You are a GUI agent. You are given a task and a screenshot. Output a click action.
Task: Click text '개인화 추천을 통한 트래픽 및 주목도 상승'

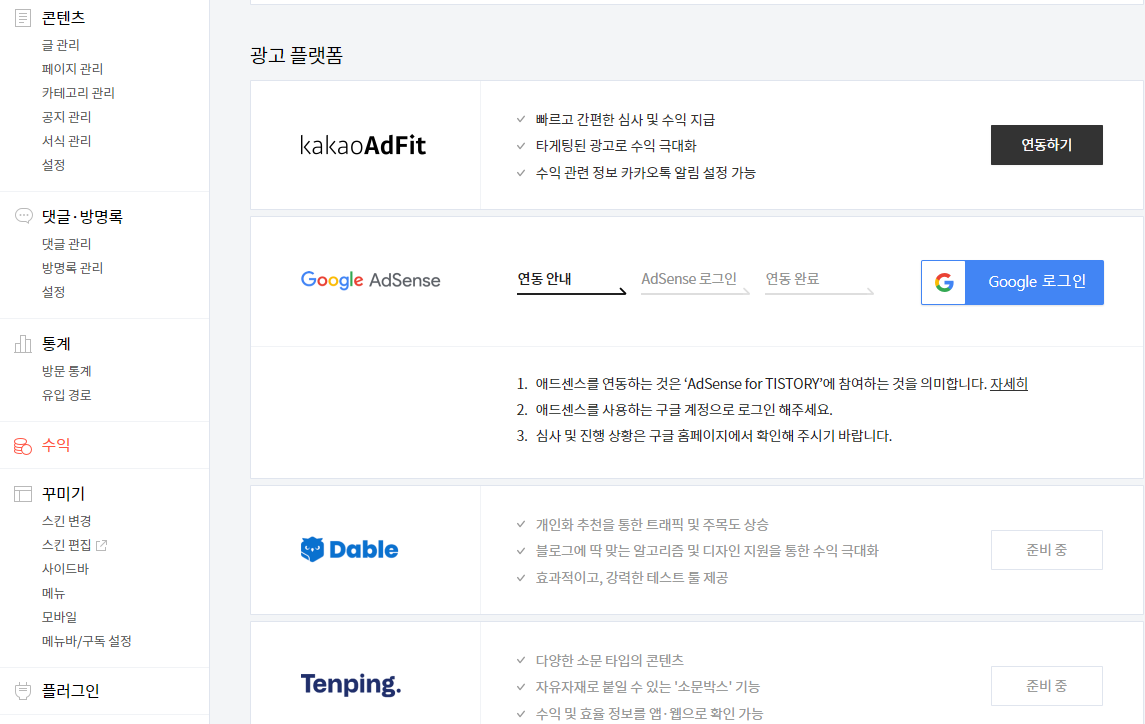point(651,525)
